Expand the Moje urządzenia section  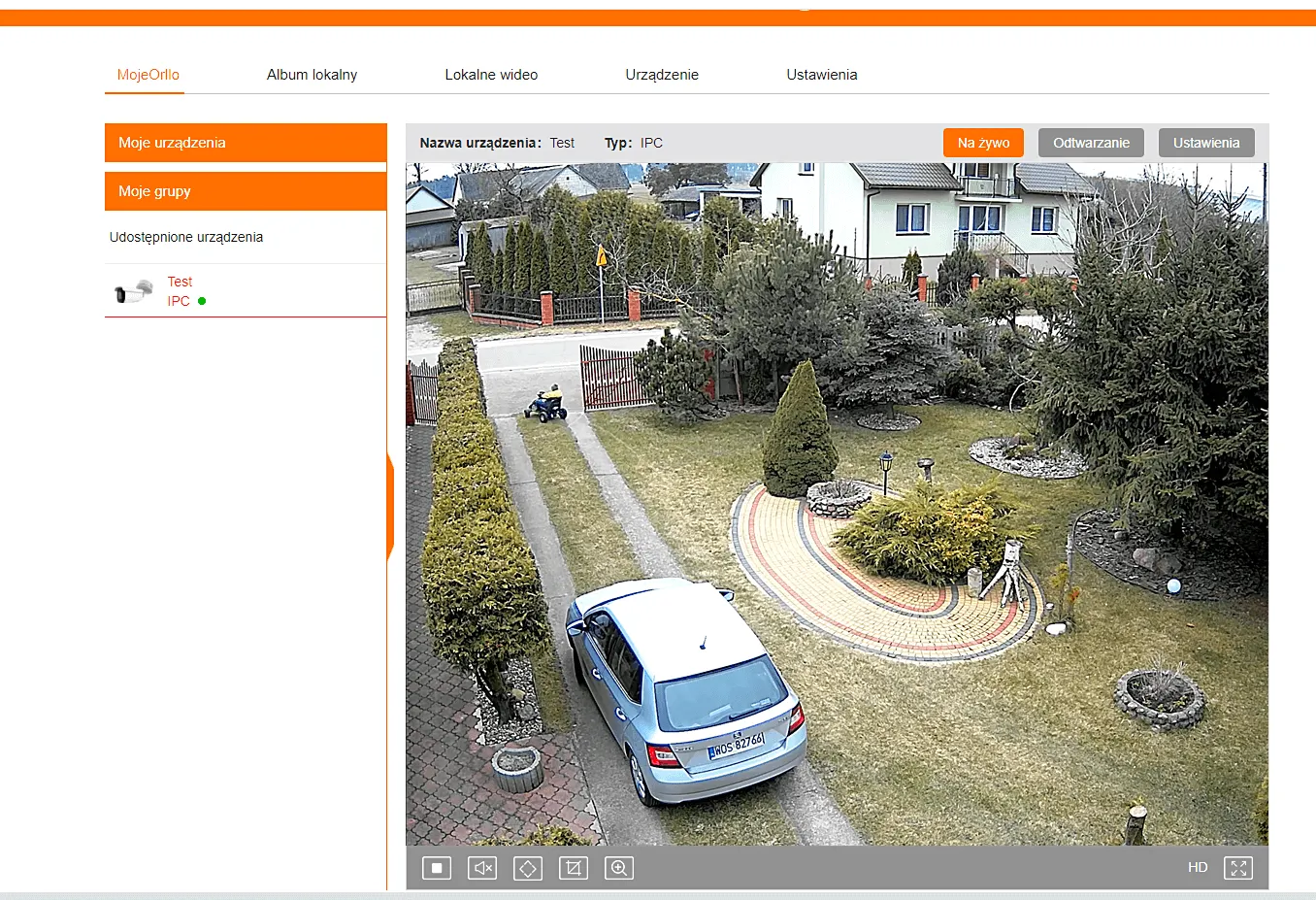[x=246, y=143]
